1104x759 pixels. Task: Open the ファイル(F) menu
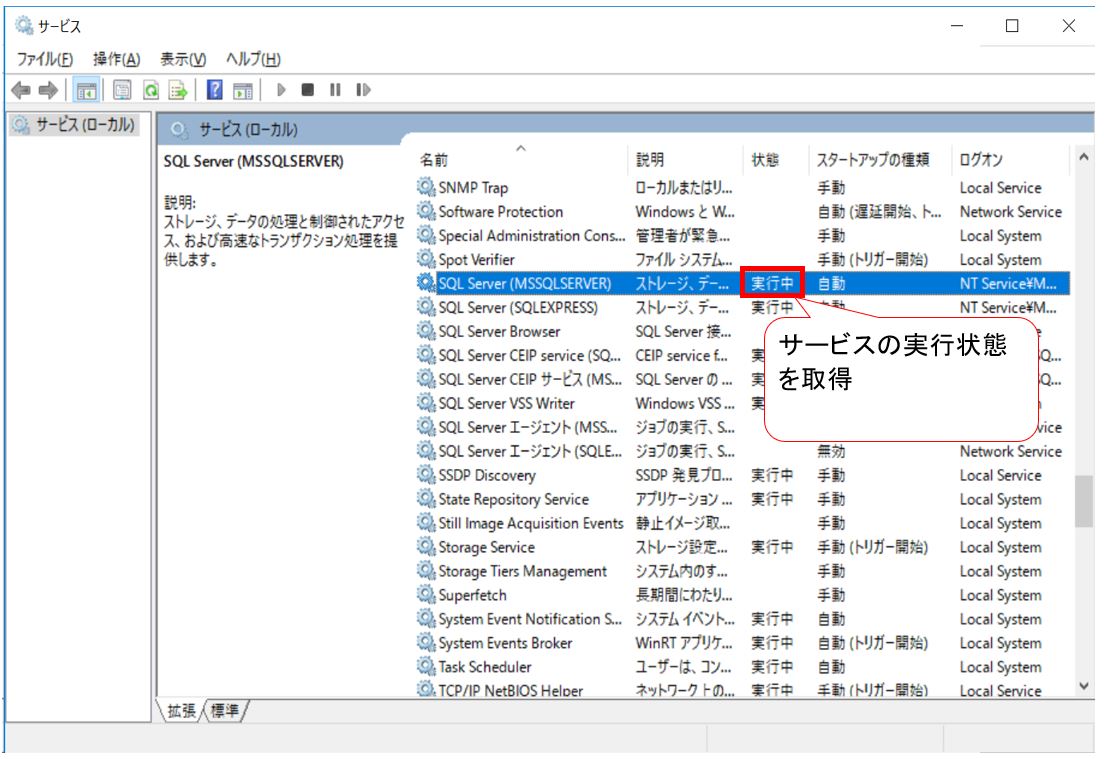[x=45, y=59]
